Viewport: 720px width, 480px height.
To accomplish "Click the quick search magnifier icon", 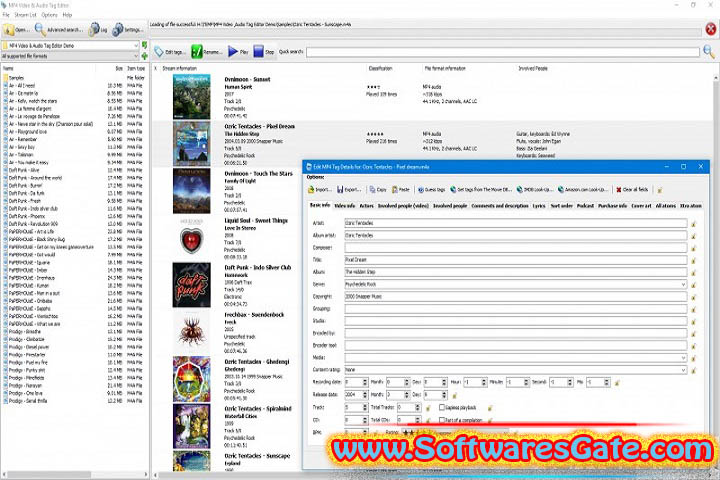I will 709,51.
